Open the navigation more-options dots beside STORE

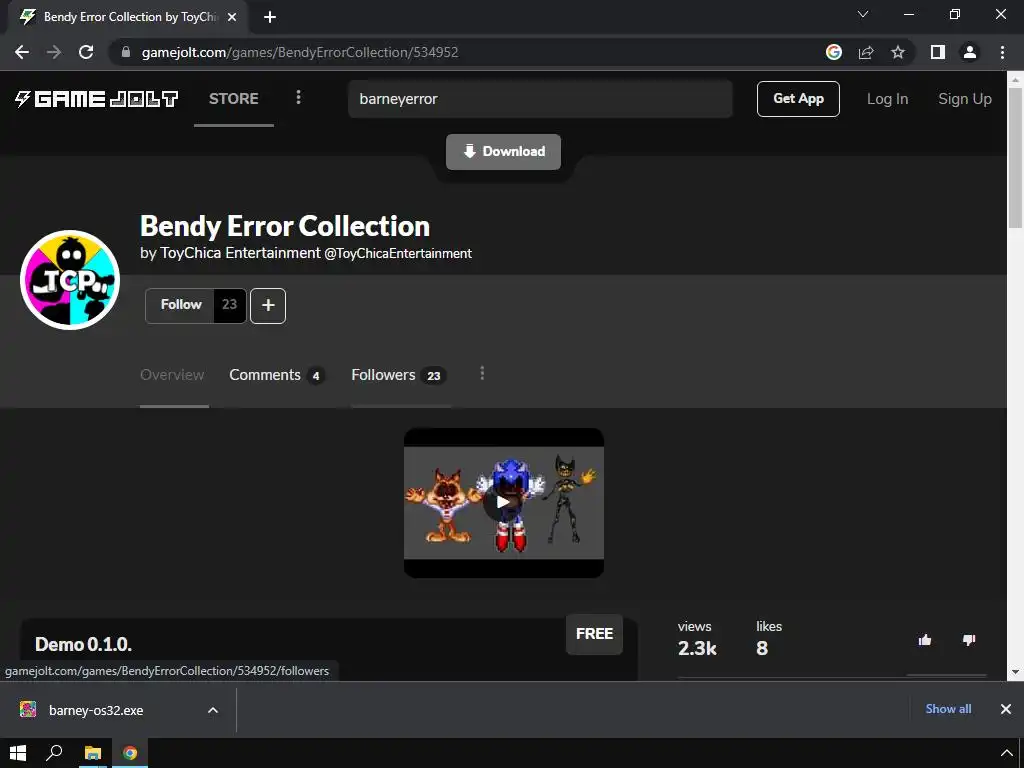point(298,97)
